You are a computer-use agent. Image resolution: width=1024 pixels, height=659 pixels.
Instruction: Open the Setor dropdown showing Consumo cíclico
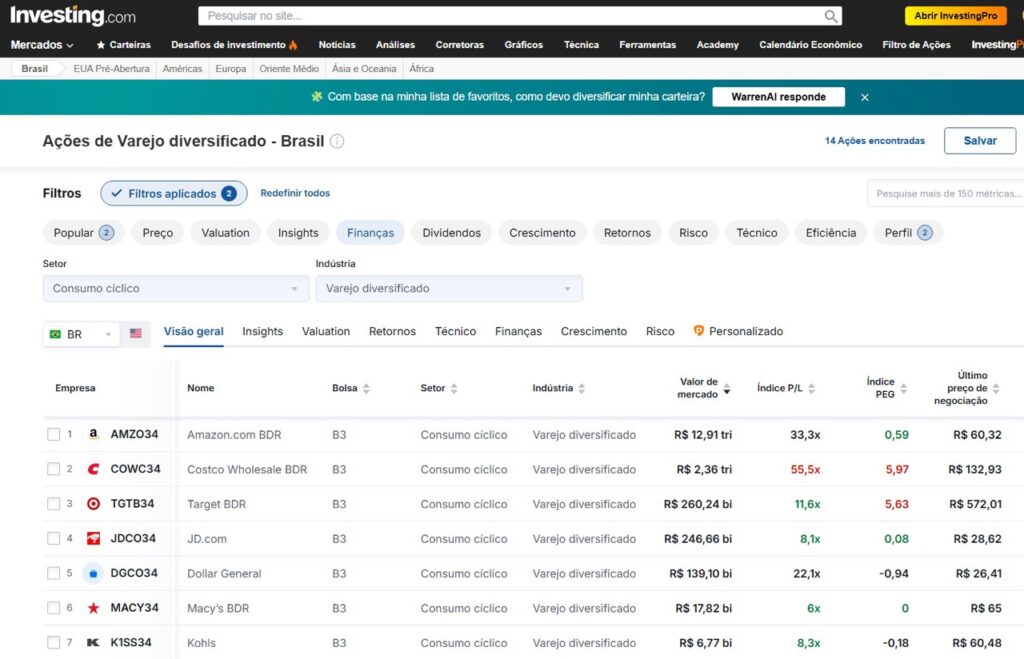tap(176, 289)
